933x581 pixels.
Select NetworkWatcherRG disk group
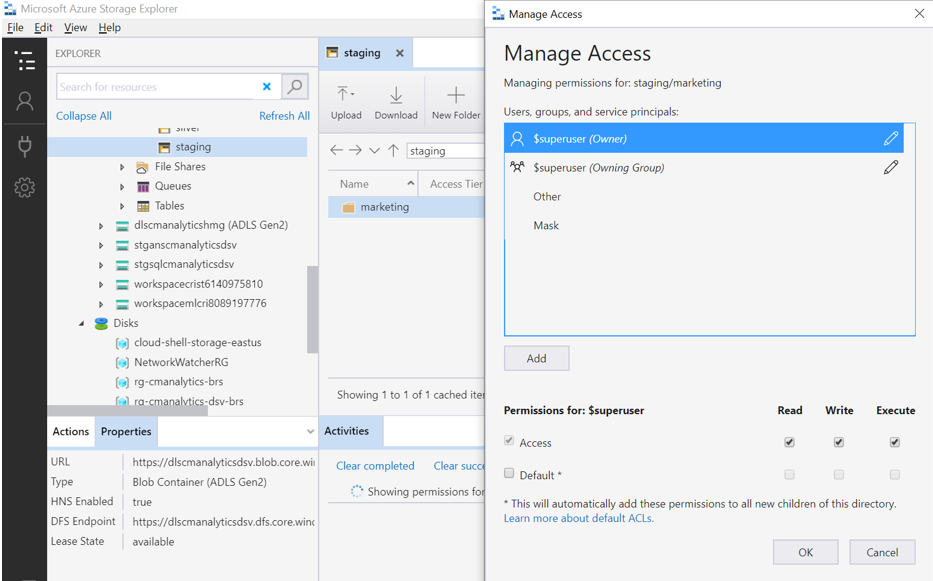(x=181, y=363)
